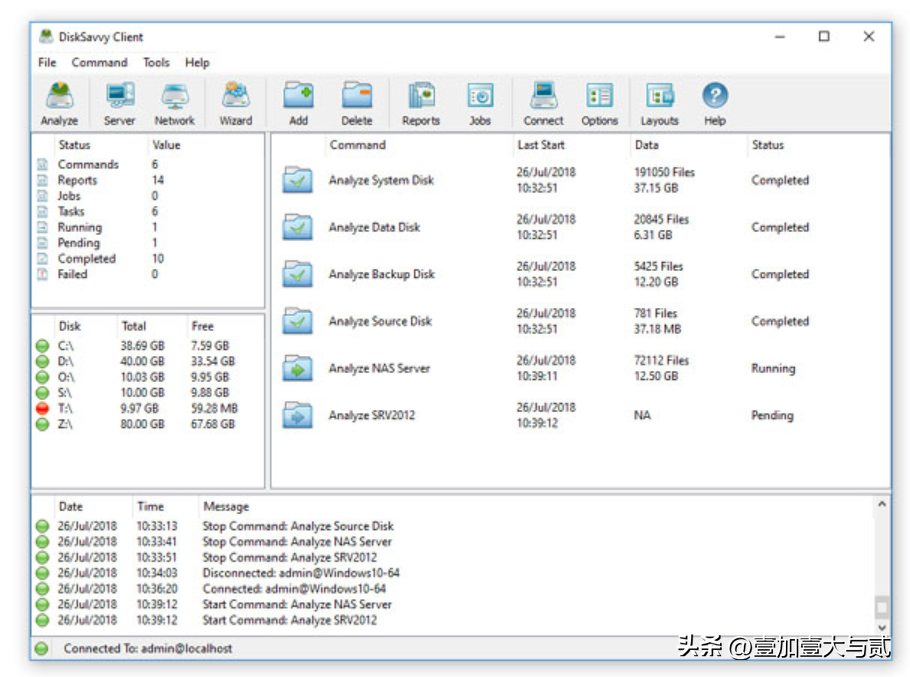Click the Pending status of SRV2012
The width and height of the screenshot is (910, 677).
[772, 415]
